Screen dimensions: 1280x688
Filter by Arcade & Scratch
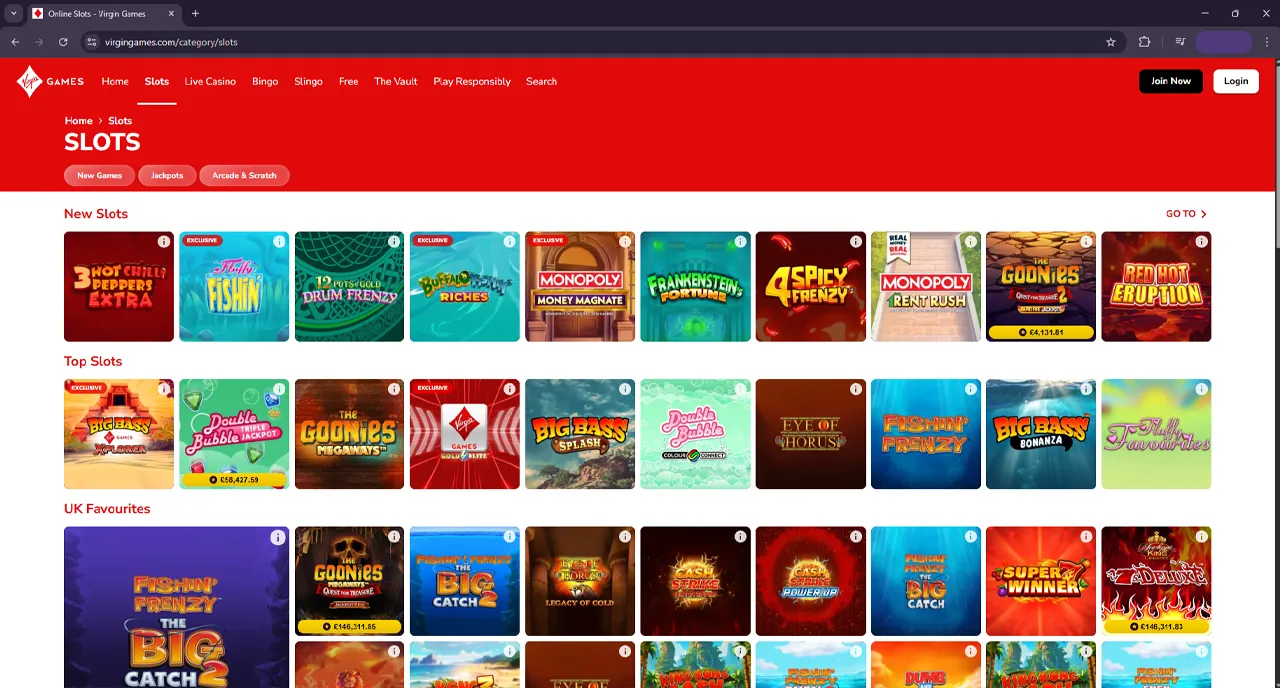244,175
